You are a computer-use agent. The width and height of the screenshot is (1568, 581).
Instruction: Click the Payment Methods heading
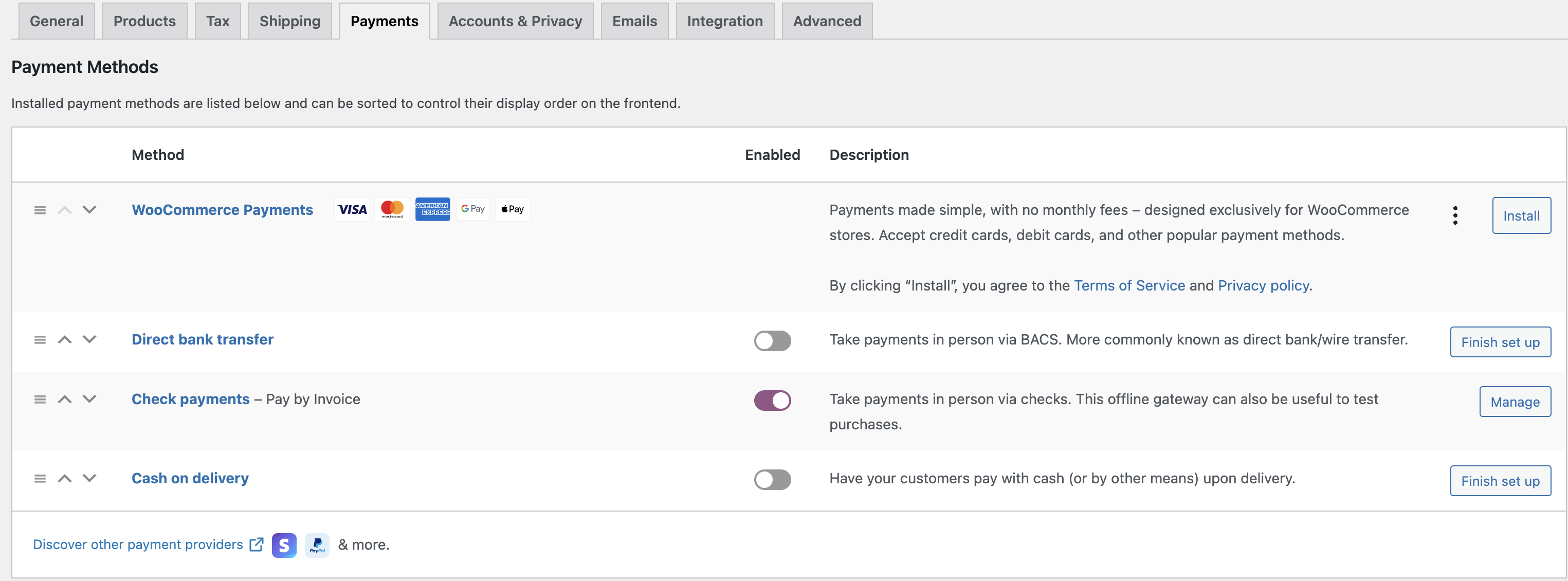tap(85, 67)
